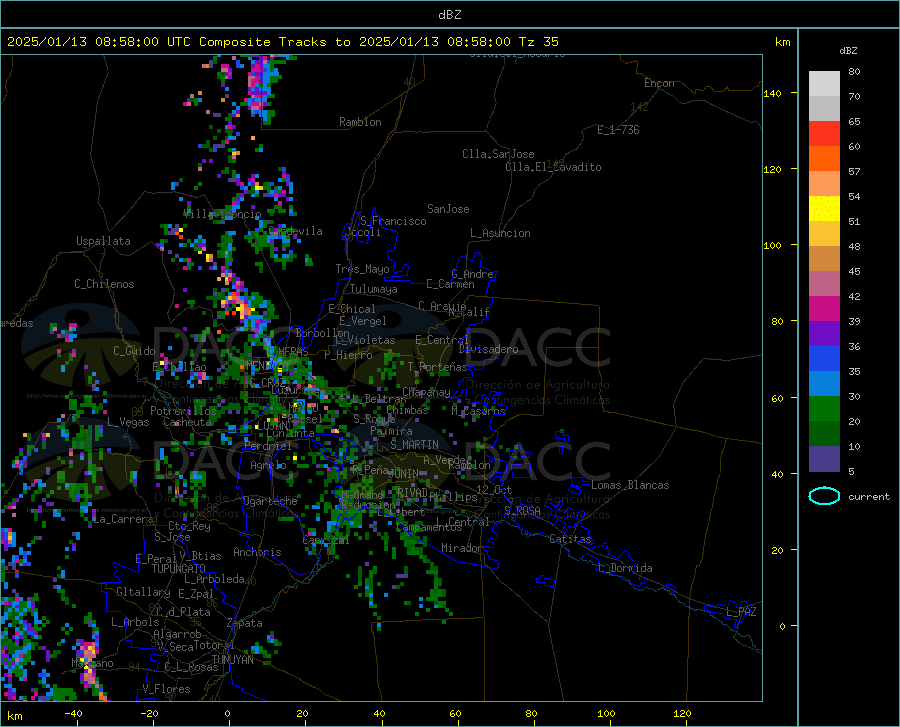Click the Uspallata map label
This screenshot has width=900, height=727.
103,241
